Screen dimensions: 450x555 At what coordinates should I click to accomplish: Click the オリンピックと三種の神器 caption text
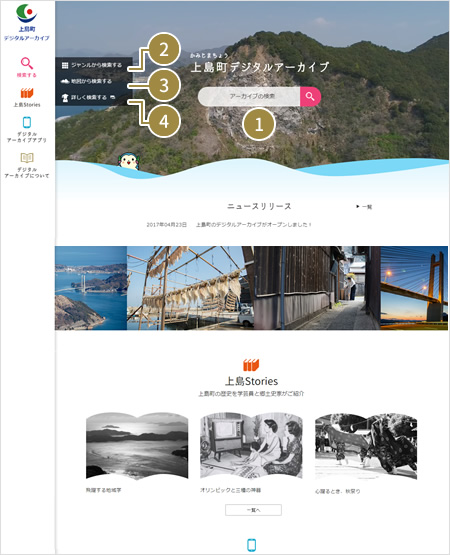[230, 491]
